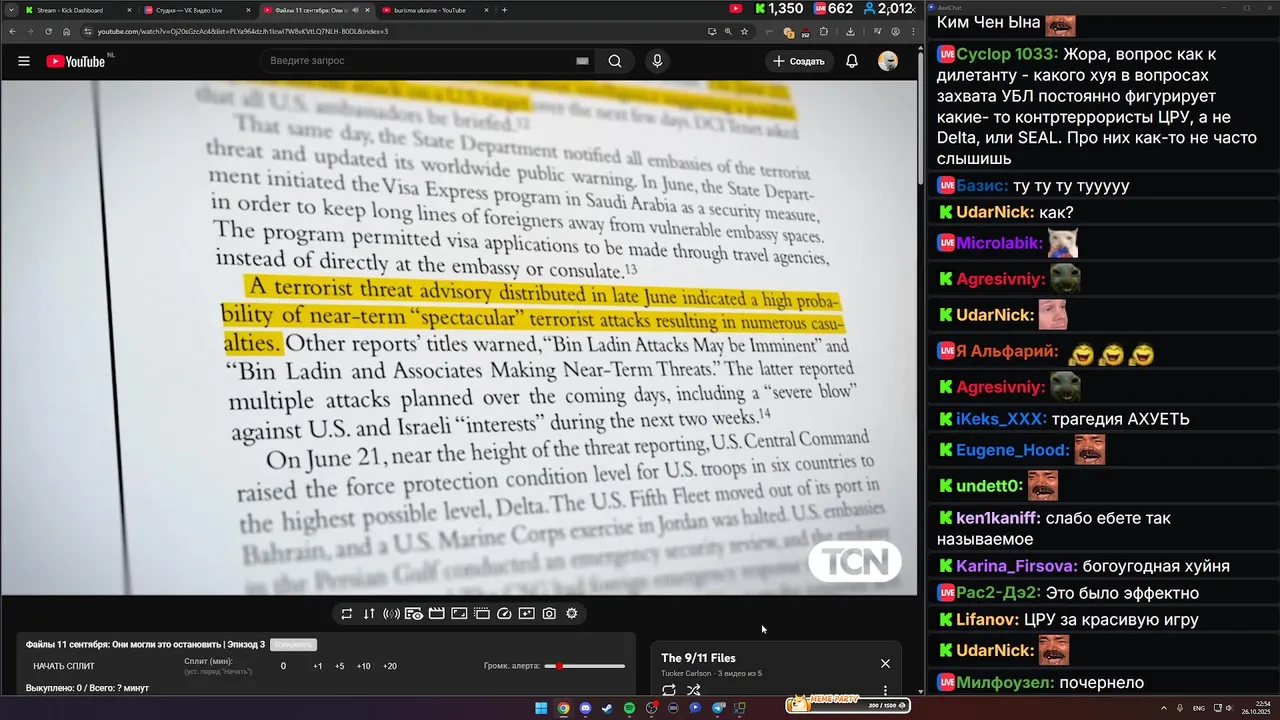
Task: Switch to Студия — VK Видео Live tab
Action: (x=195, y=10)
